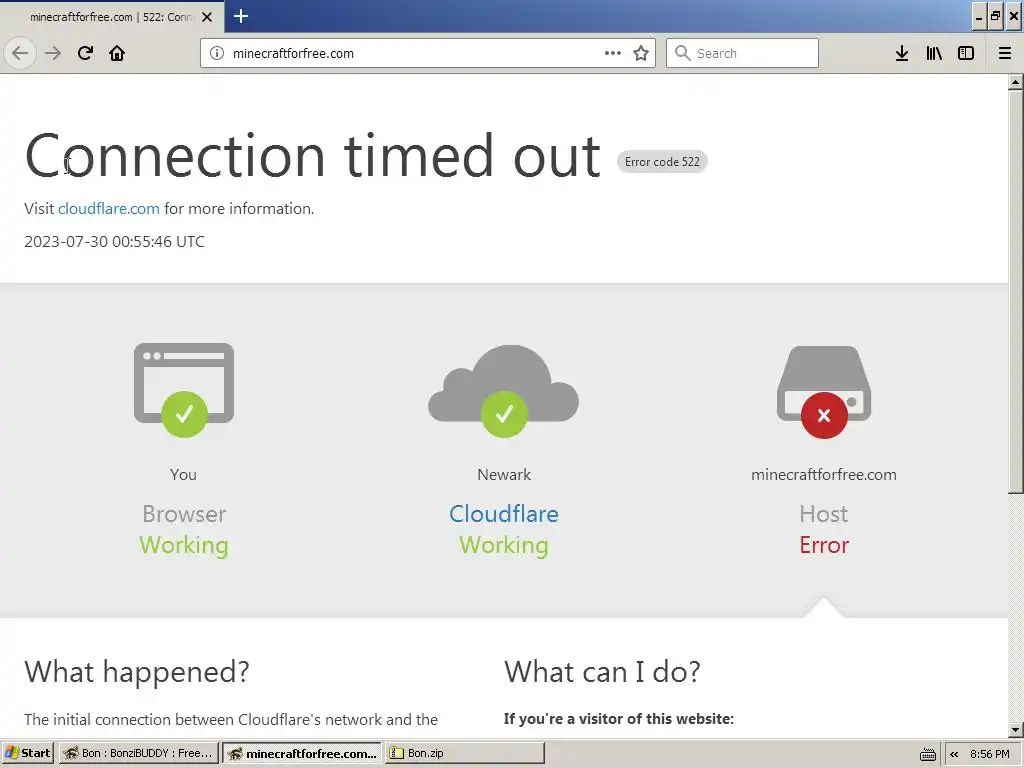1024x768 pixels.
Task: Open the Firefox hamburger menu
Action: (x=1005, y=53)
